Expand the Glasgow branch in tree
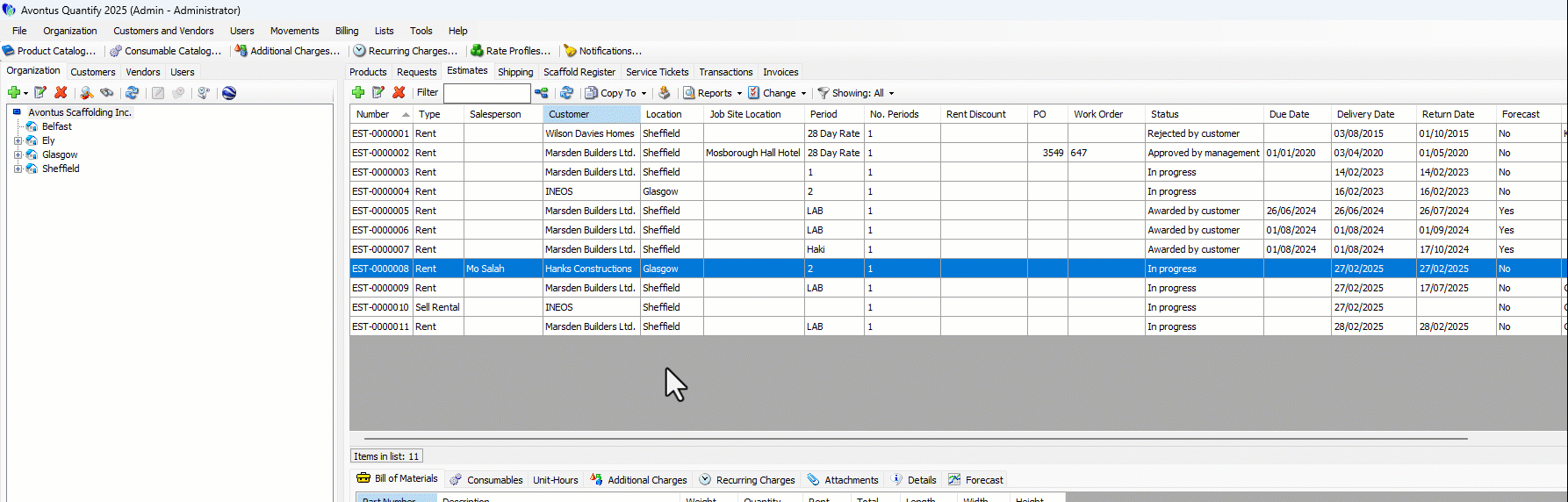This screenshot has height=502, width=1568. (18, 154)
